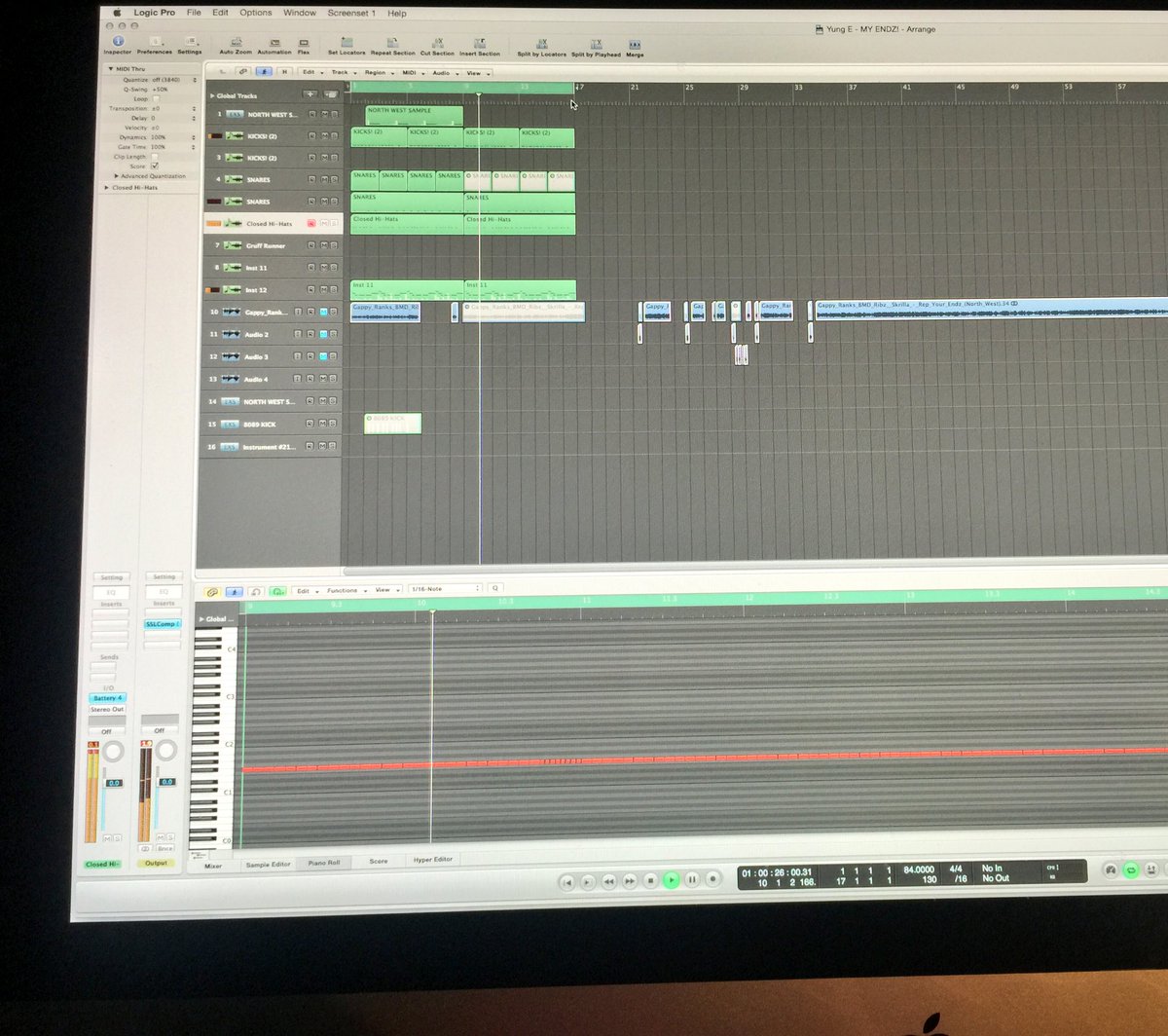Uncheck the Score checkbox in the inspector
The image size is (1168, 1036).
coord(155,166)
